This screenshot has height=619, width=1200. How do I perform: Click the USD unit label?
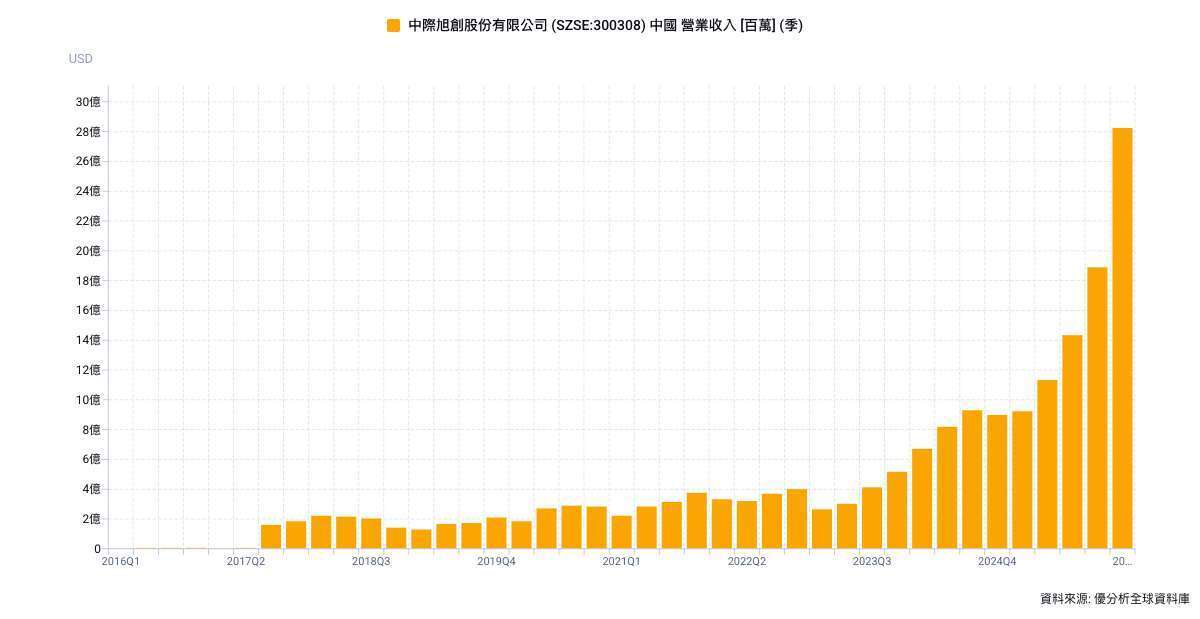[81, 59]
